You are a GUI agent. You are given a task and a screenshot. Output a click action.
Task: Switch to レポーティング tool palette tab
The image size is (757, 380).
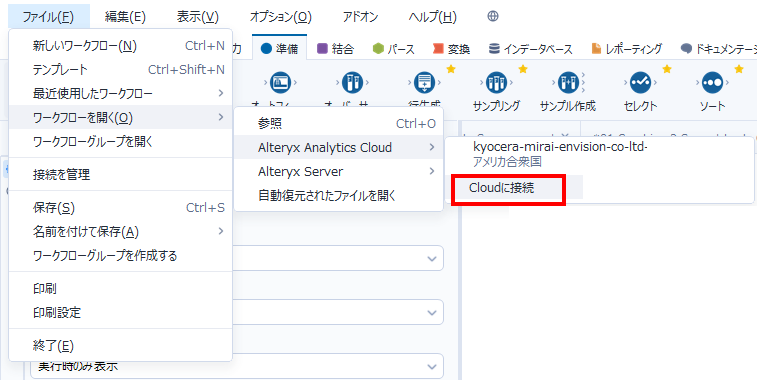tap(627, 48)
